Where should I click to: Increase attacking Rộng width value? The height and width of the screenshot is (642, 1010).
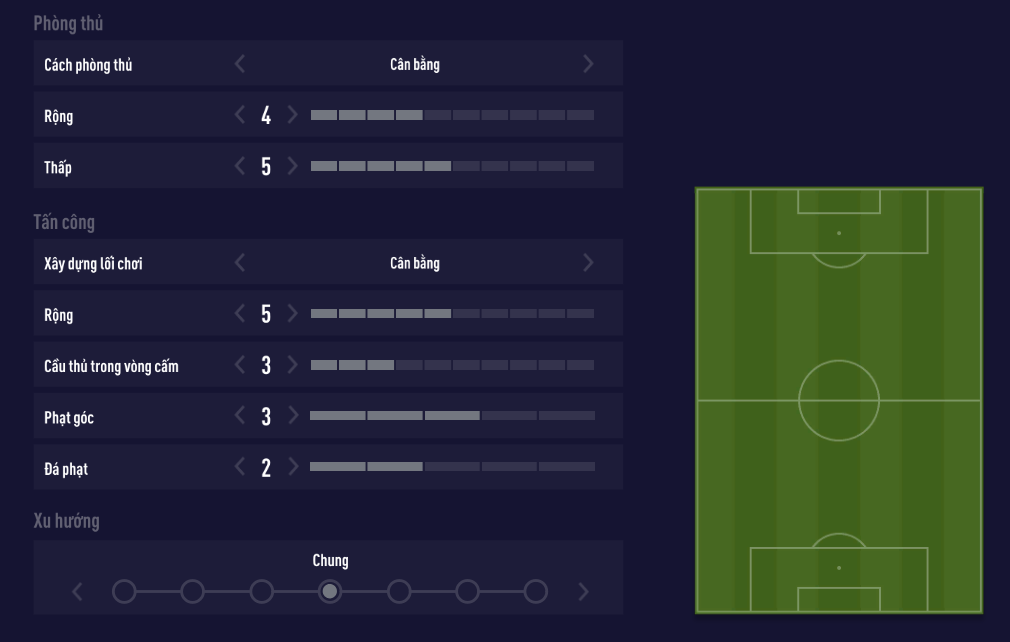pos(292,314)
